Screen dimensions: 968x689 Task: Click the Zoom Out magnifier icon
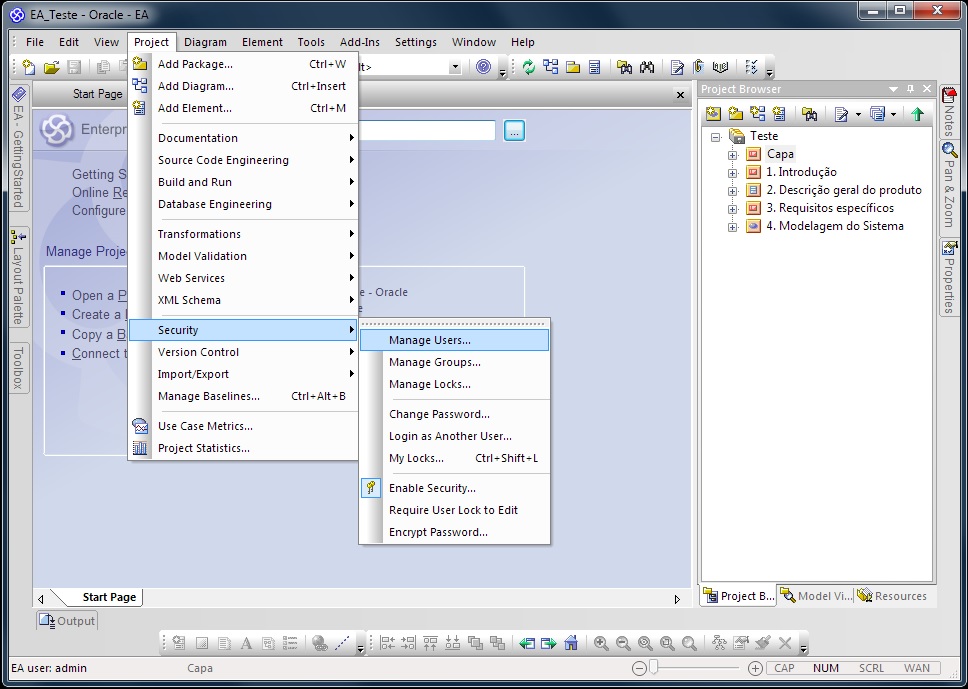pyautogui.click(x=624, y=643)
